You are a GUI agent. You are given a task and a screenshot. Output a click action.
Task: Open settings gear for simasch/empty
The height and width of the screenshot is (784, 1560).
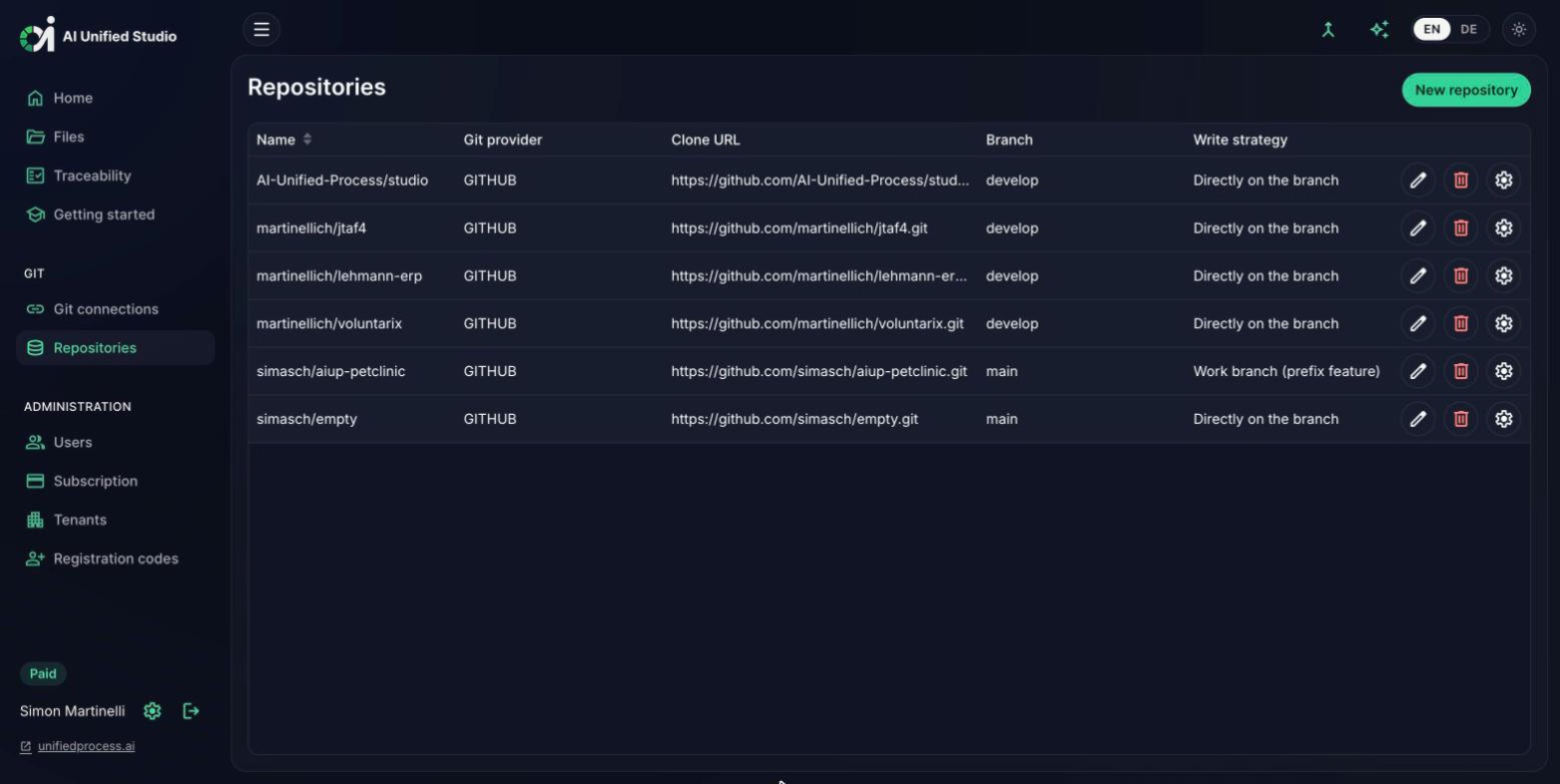click(1503, 419)
